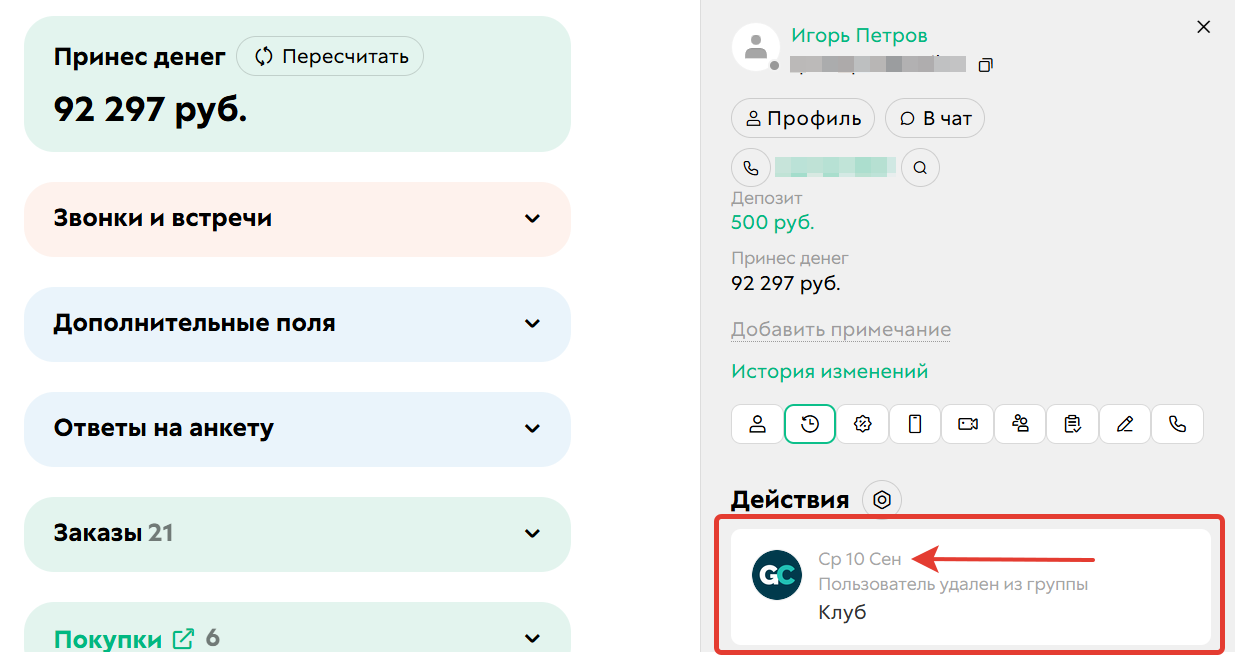Open the history clock icon tab

click(810, 424)
